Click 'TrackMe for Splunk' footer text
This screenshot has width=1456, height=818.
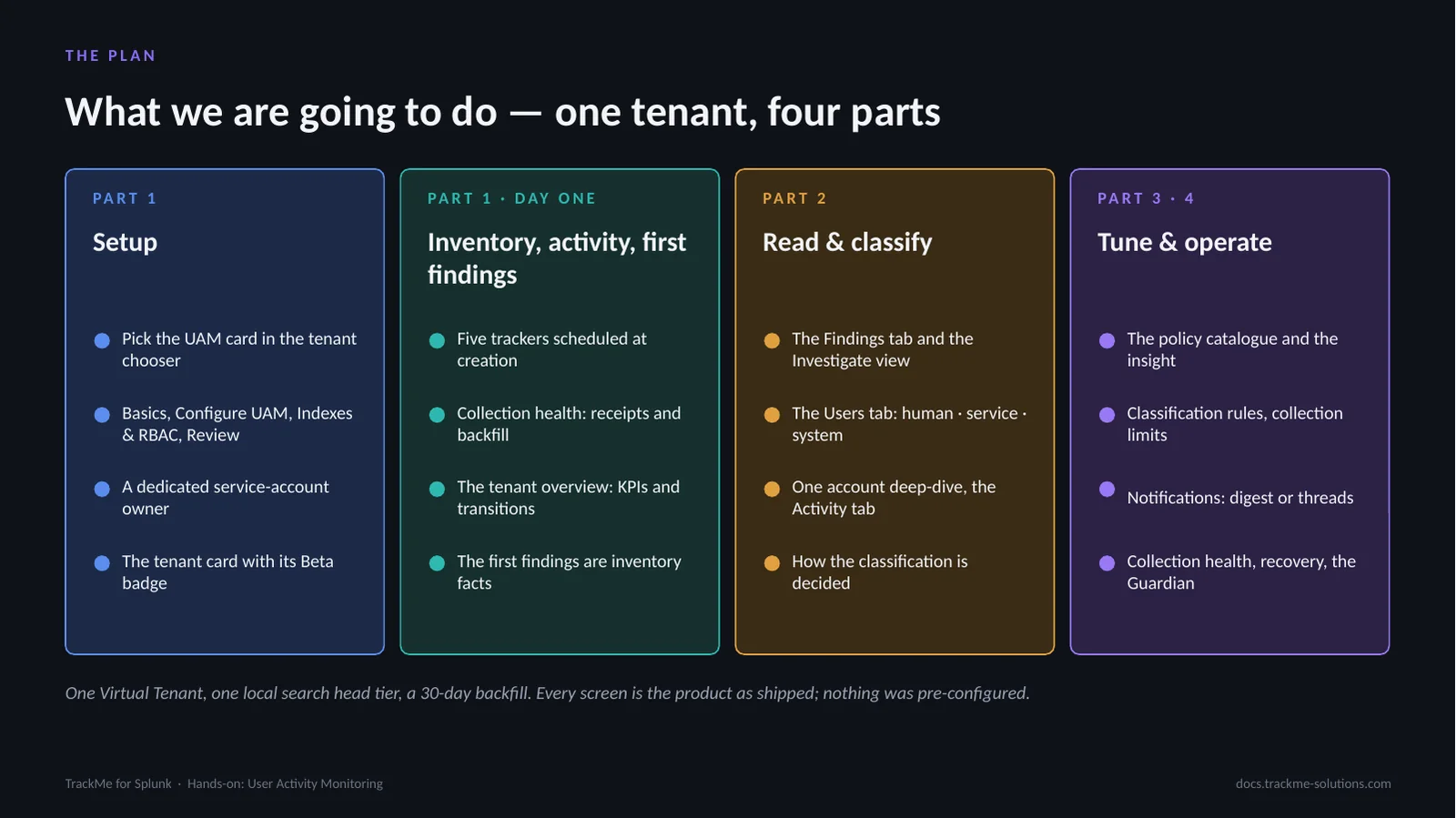(x=118, y=783)
